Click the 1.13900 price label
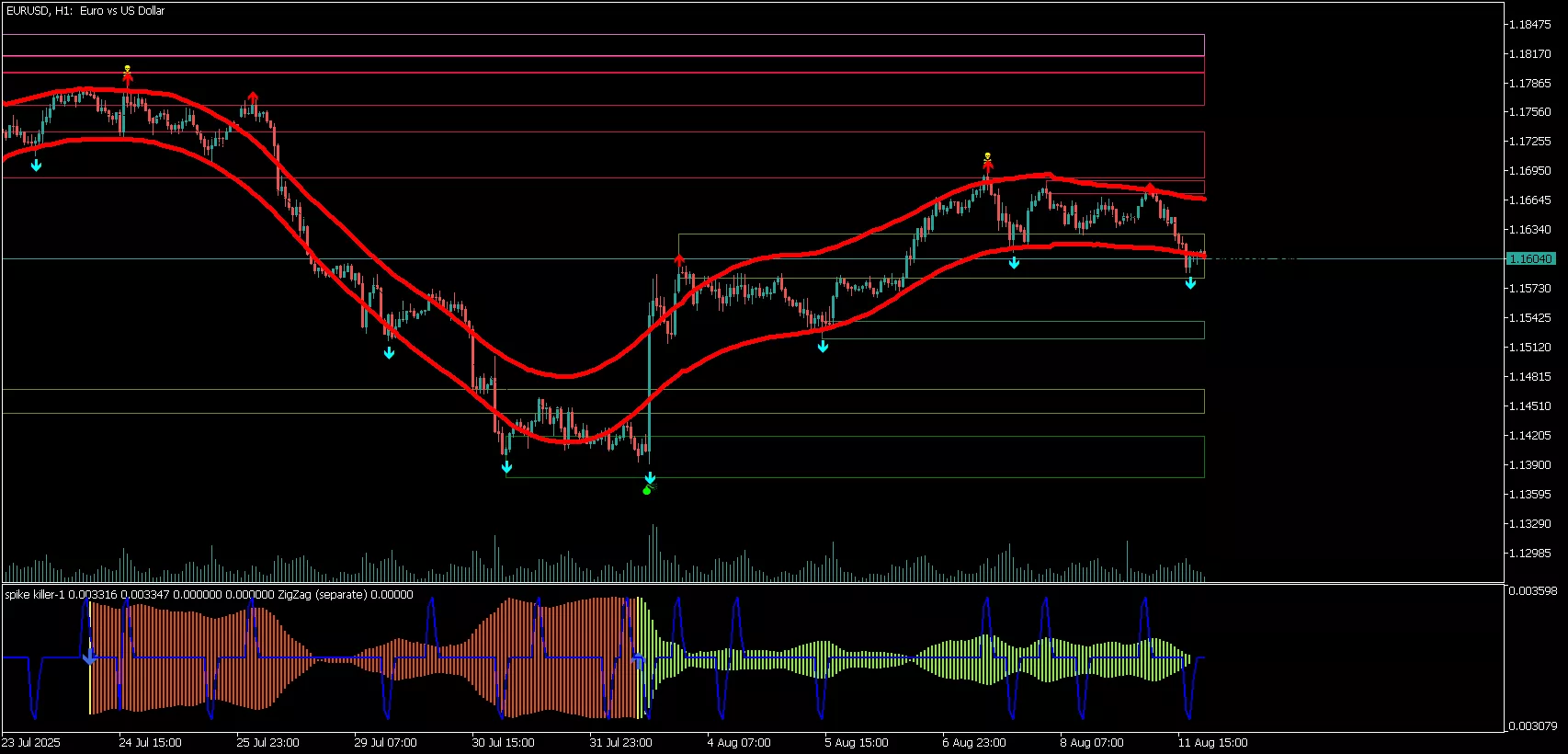 [1530, 465]
